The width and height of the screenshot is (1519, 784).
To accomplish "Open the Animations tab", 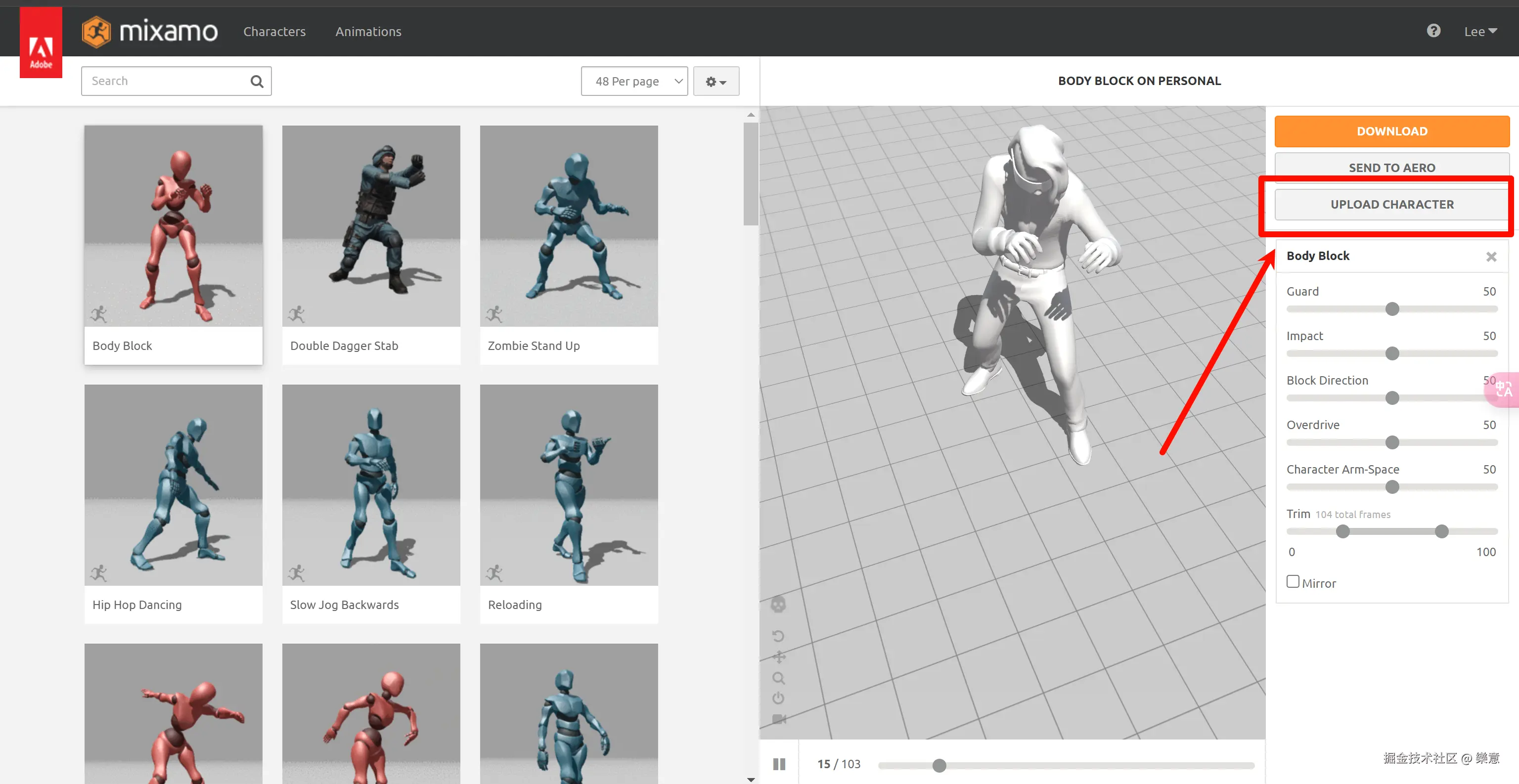I will click(x=368, y=31).
